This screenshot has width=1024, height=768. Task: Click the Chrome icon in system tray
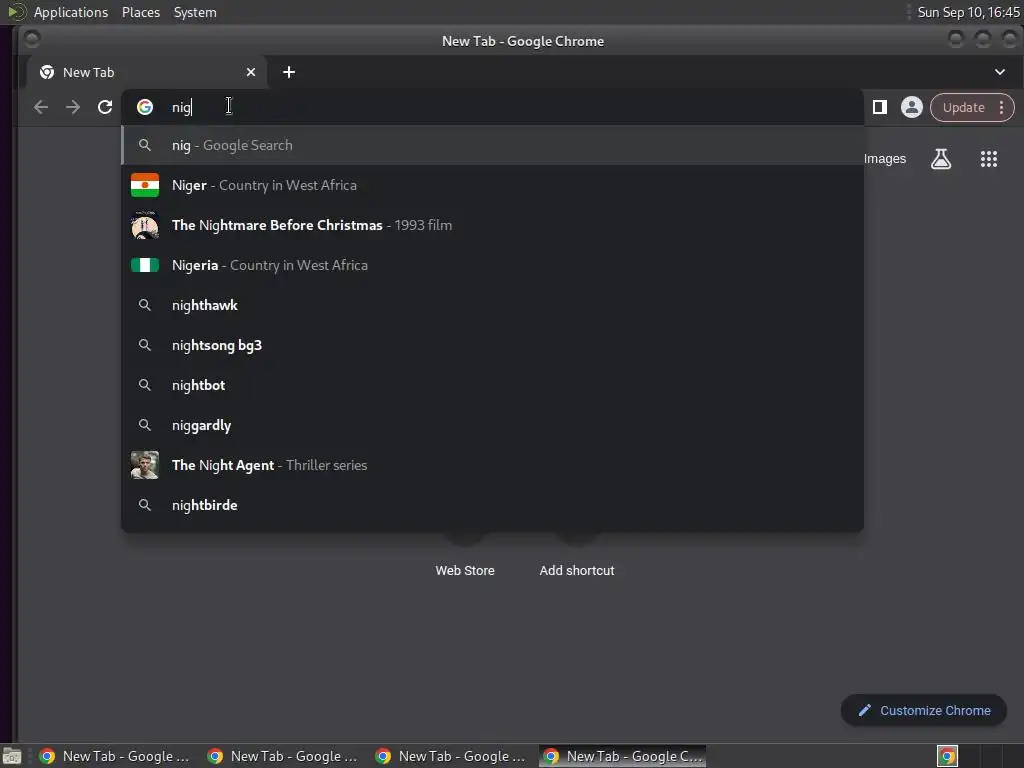[947, 756]
